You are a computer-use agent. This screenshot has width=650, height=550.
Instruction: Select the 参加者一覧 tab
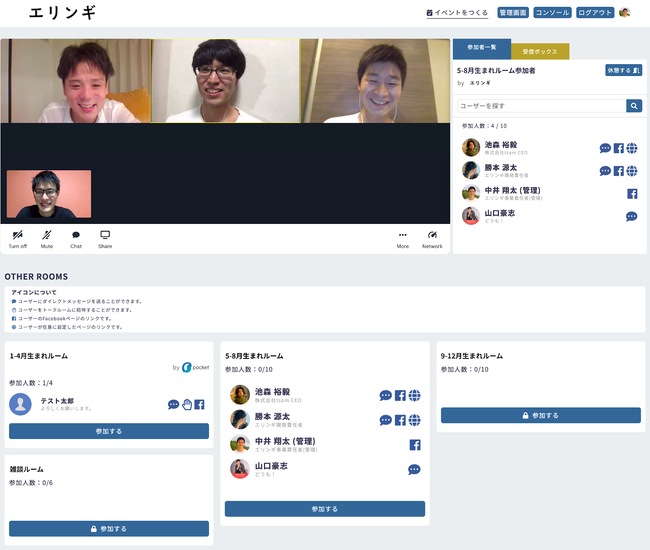[x=482, y=48]
